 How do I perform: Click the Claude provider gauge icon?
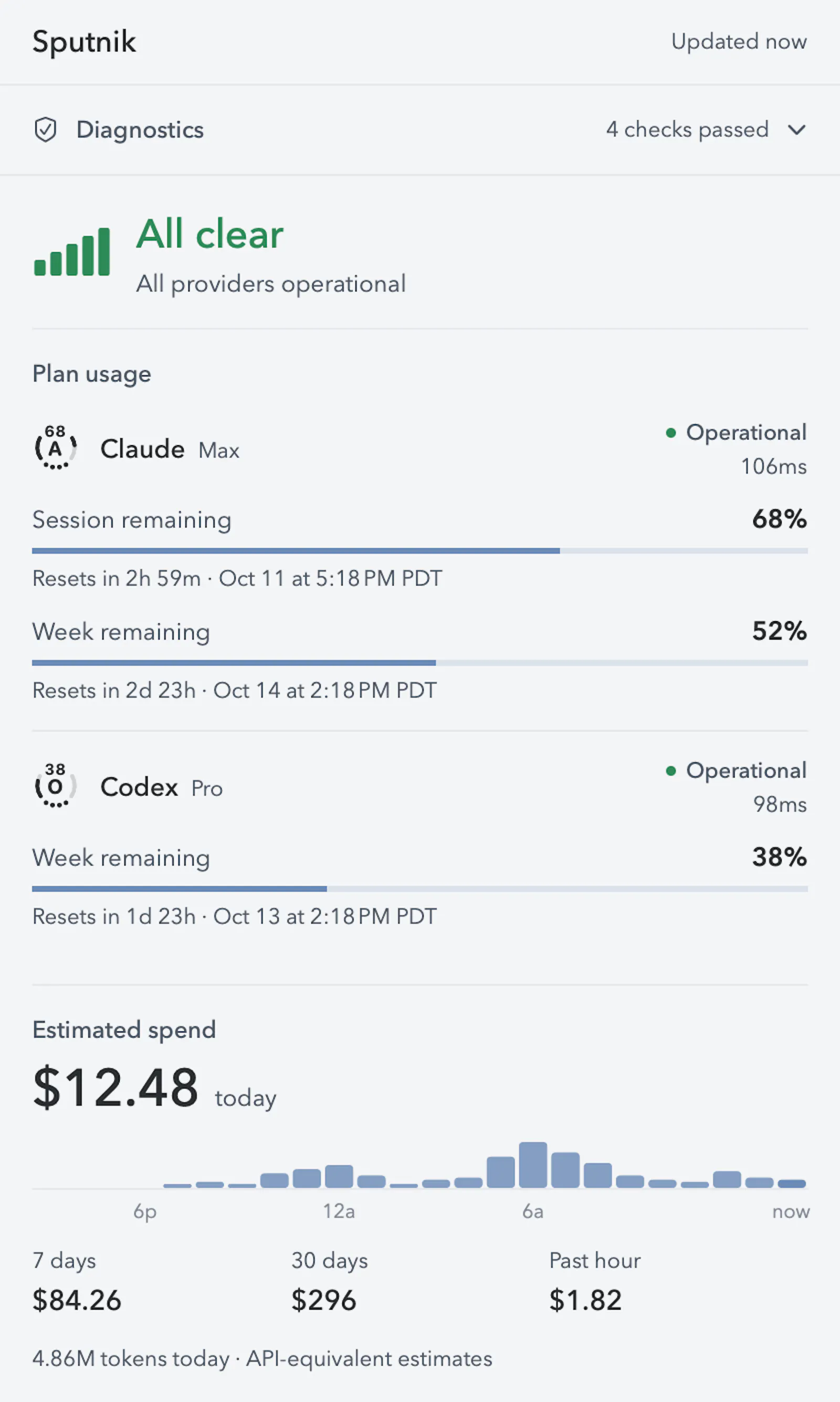[56, 448]
